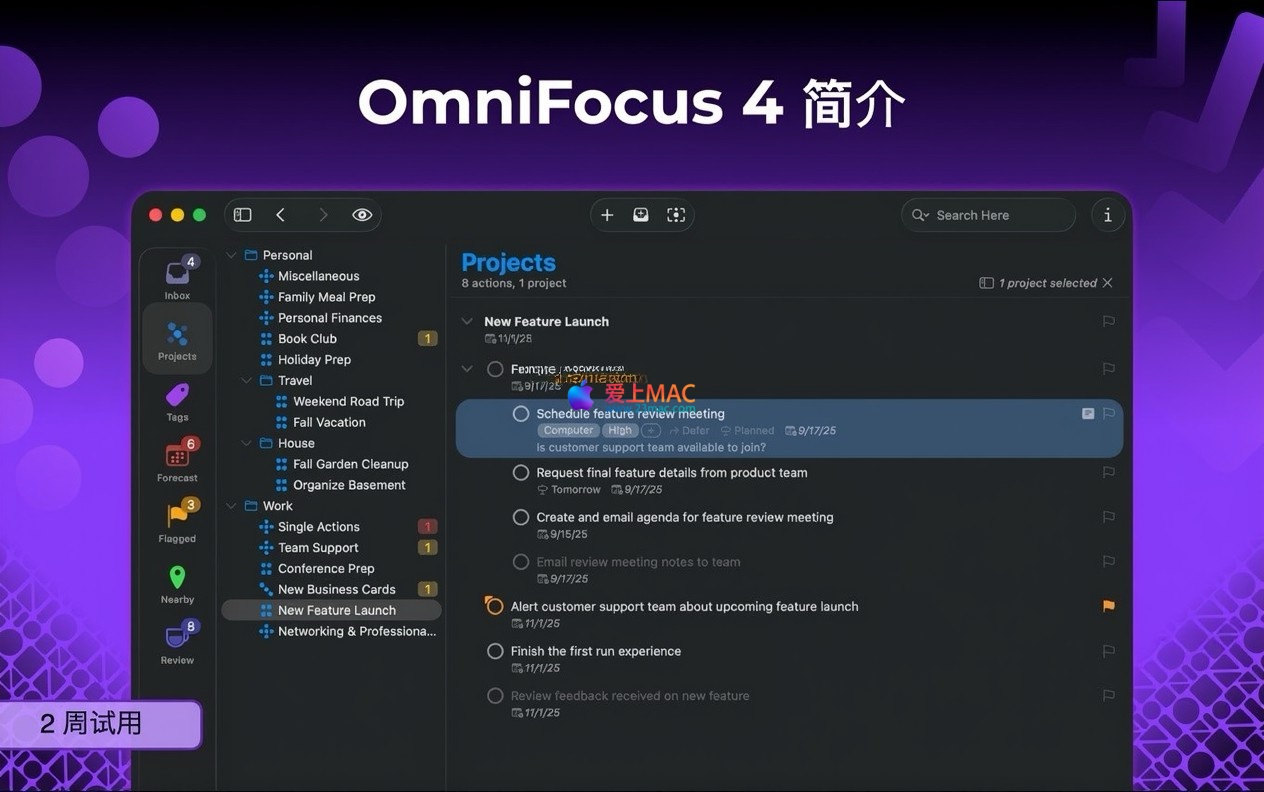
Task: Open the Forecast perspective
Action: [x=177, y=461]
